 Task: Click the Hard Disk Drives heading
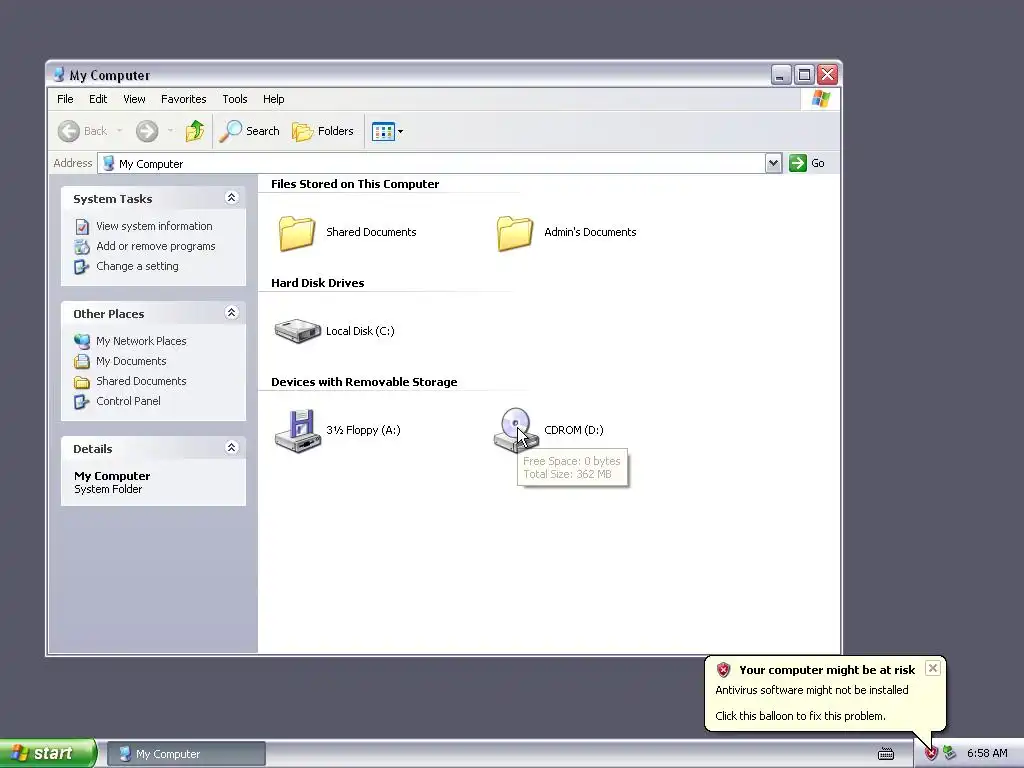click(x=317, y=283)
